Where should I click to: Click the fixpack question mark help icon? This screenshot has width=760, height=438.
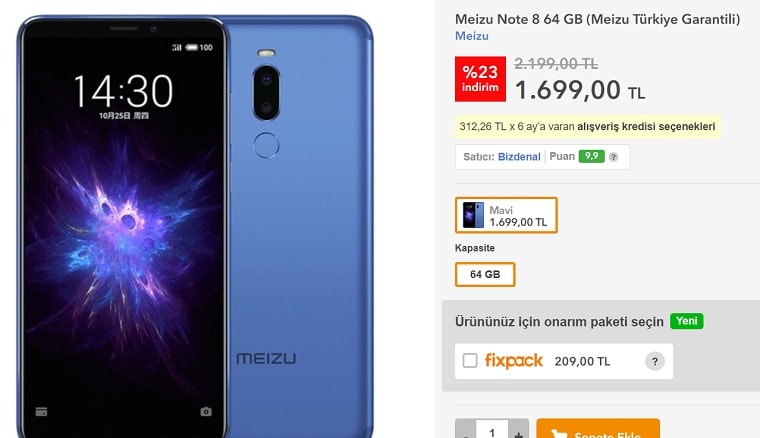tap(654, 361)
